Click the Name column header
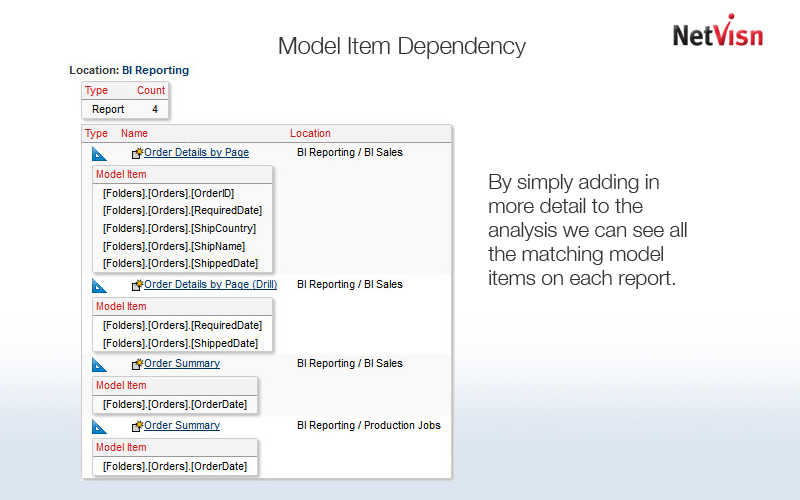Screen dimensions: 800x500 pyautogui.click(x=134, y=133)
